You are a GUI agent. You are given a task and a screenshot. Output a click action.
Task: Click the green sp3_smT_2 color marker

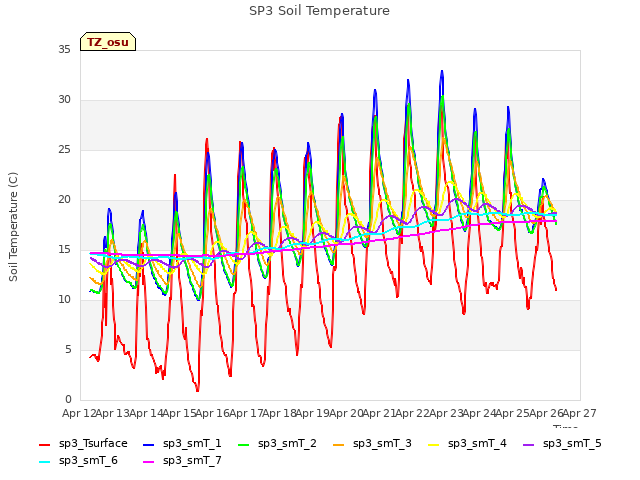pyautogui.click(x=244, y=444)
